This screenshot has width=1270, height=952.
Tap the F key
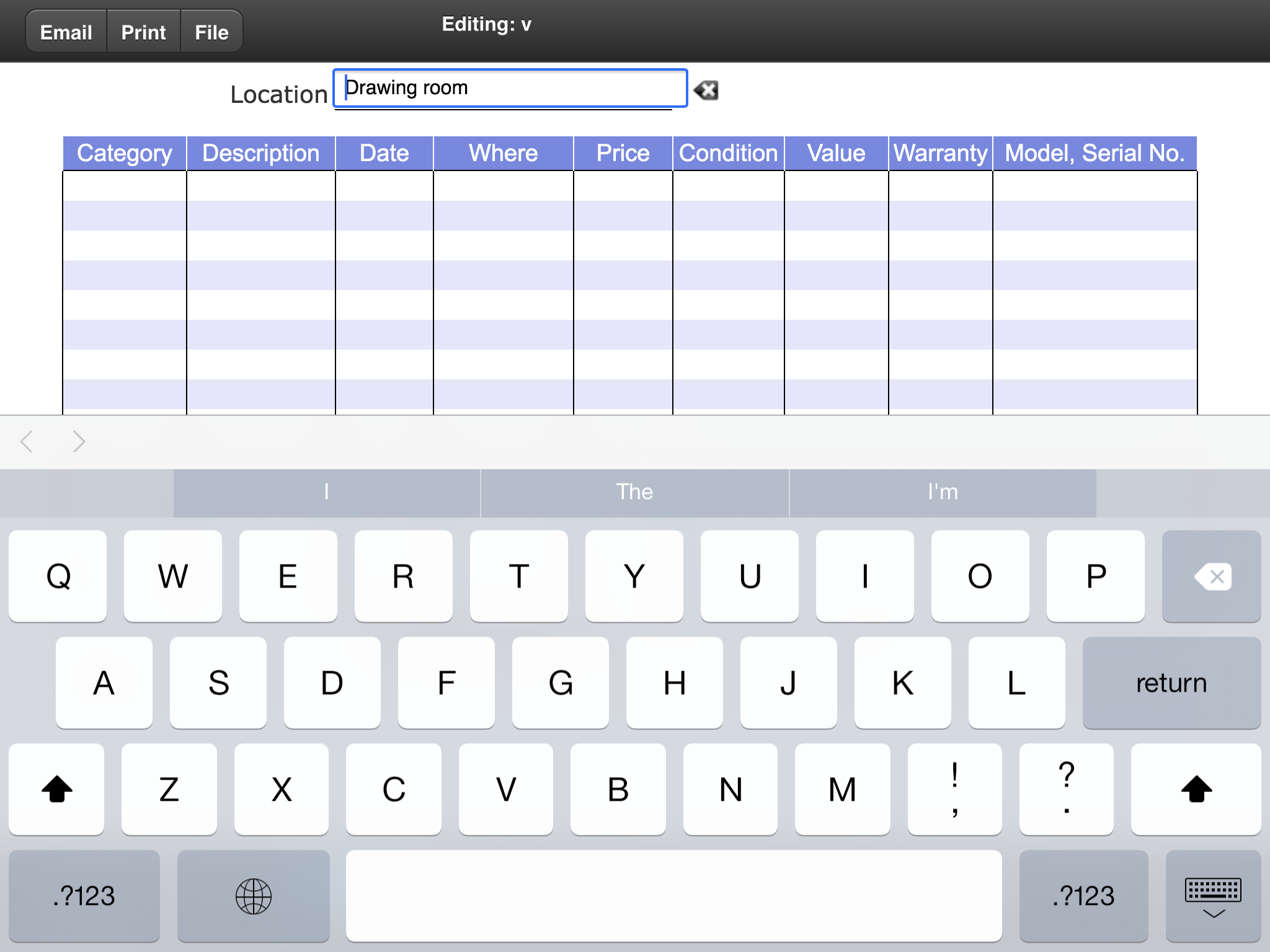pyautogui.click(x=446, y=682)
